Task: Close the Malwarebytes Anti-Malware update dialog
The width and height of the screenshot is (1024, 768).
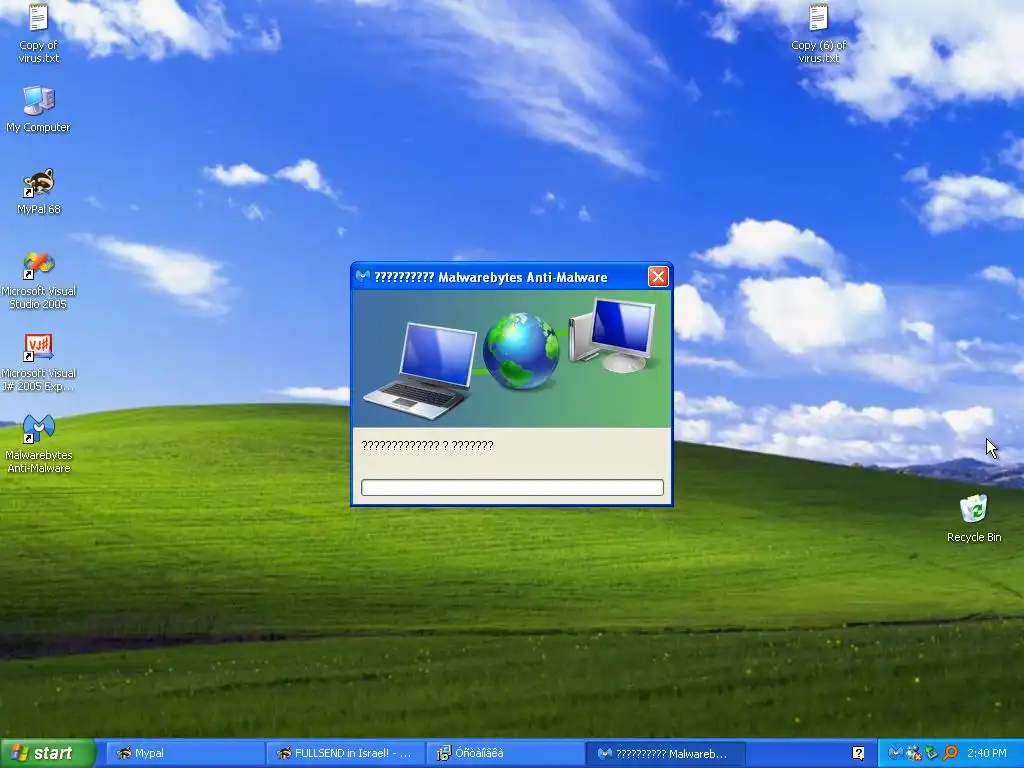Action: click(x=658, y=277)
